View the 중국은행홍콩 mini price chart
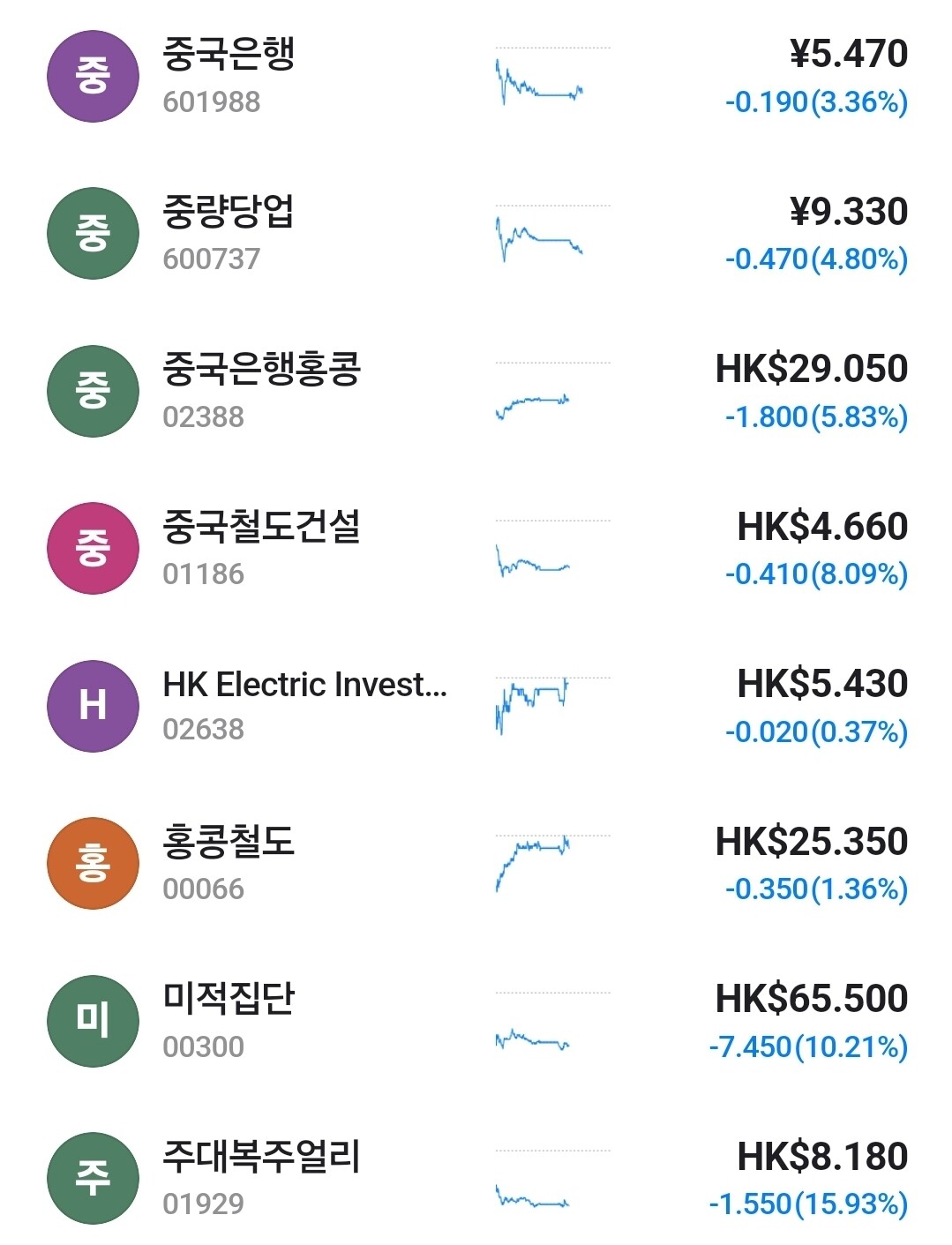 [534, 406]
